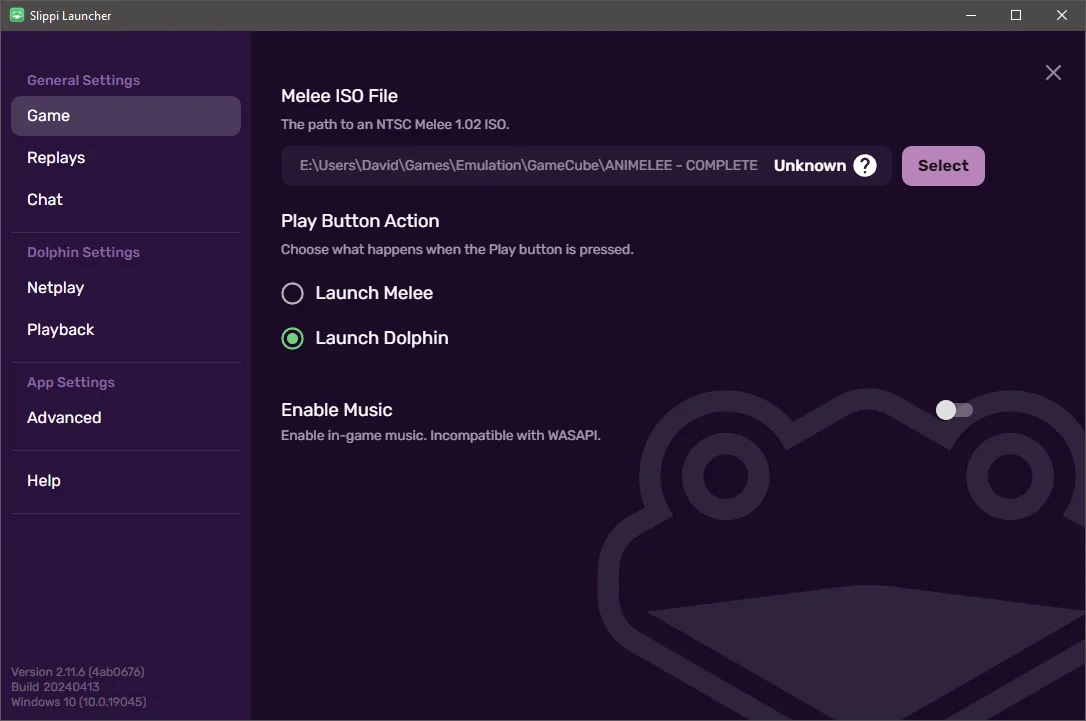Select the Launch Melee option
1086x721 pixels.
click(x=292, y=293)
